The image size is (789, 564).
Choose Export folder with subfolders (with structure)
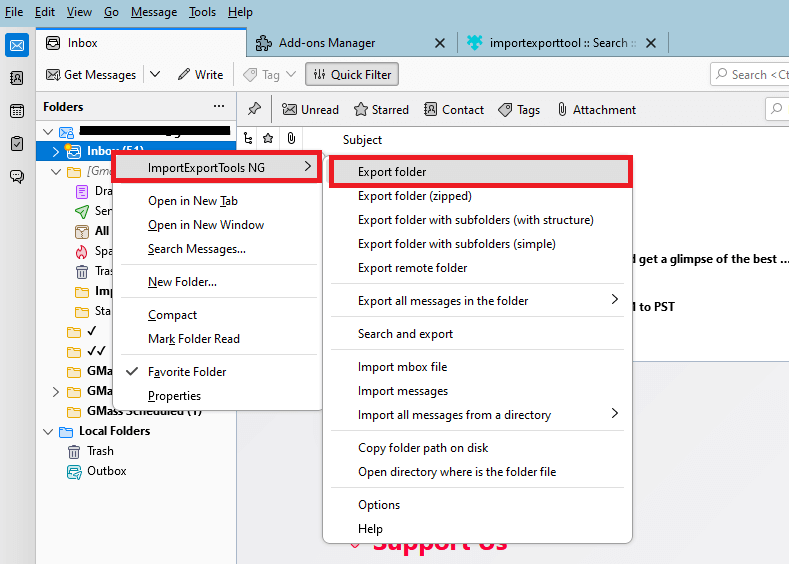click(476, 220)
